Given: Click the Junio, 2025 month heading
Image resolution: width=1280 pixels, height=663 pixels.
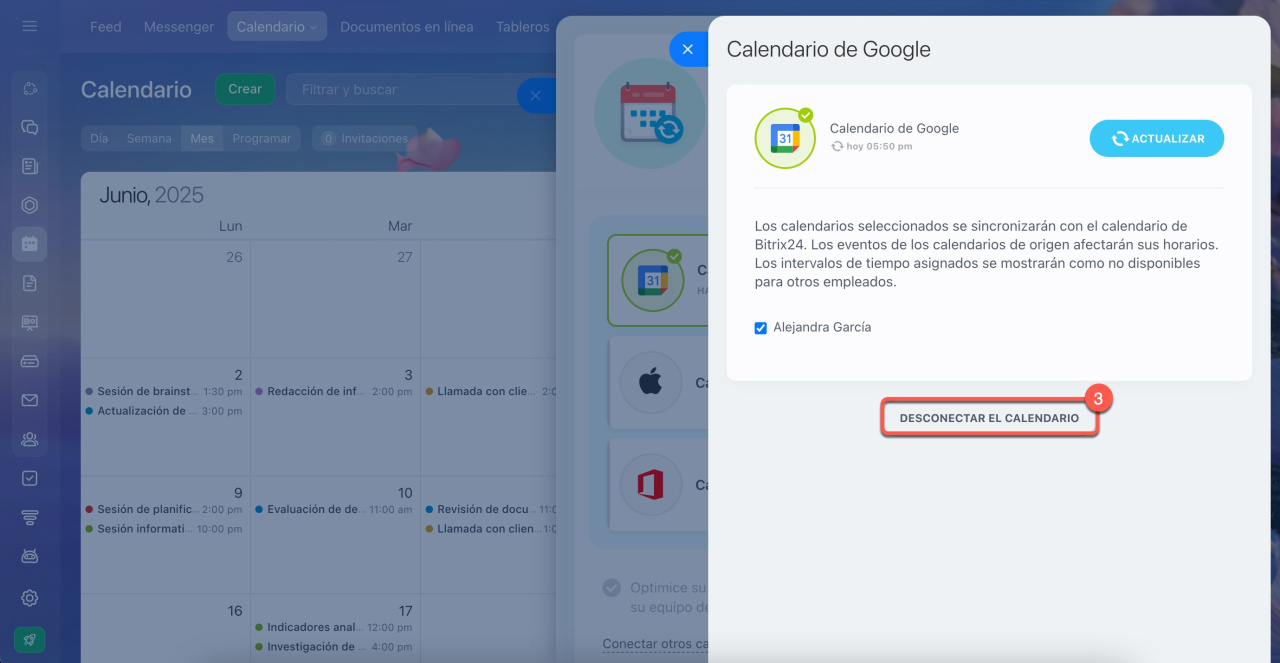Looking at the screenshot, I should (x=151, y=195).
